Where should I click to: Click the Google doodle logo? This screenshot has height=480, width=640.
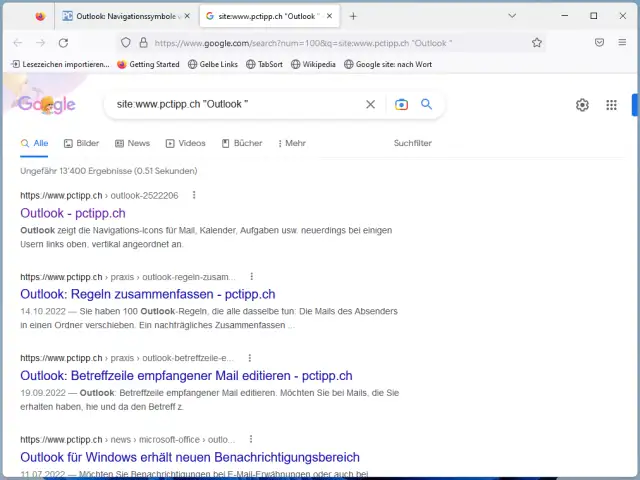(46, 104)
